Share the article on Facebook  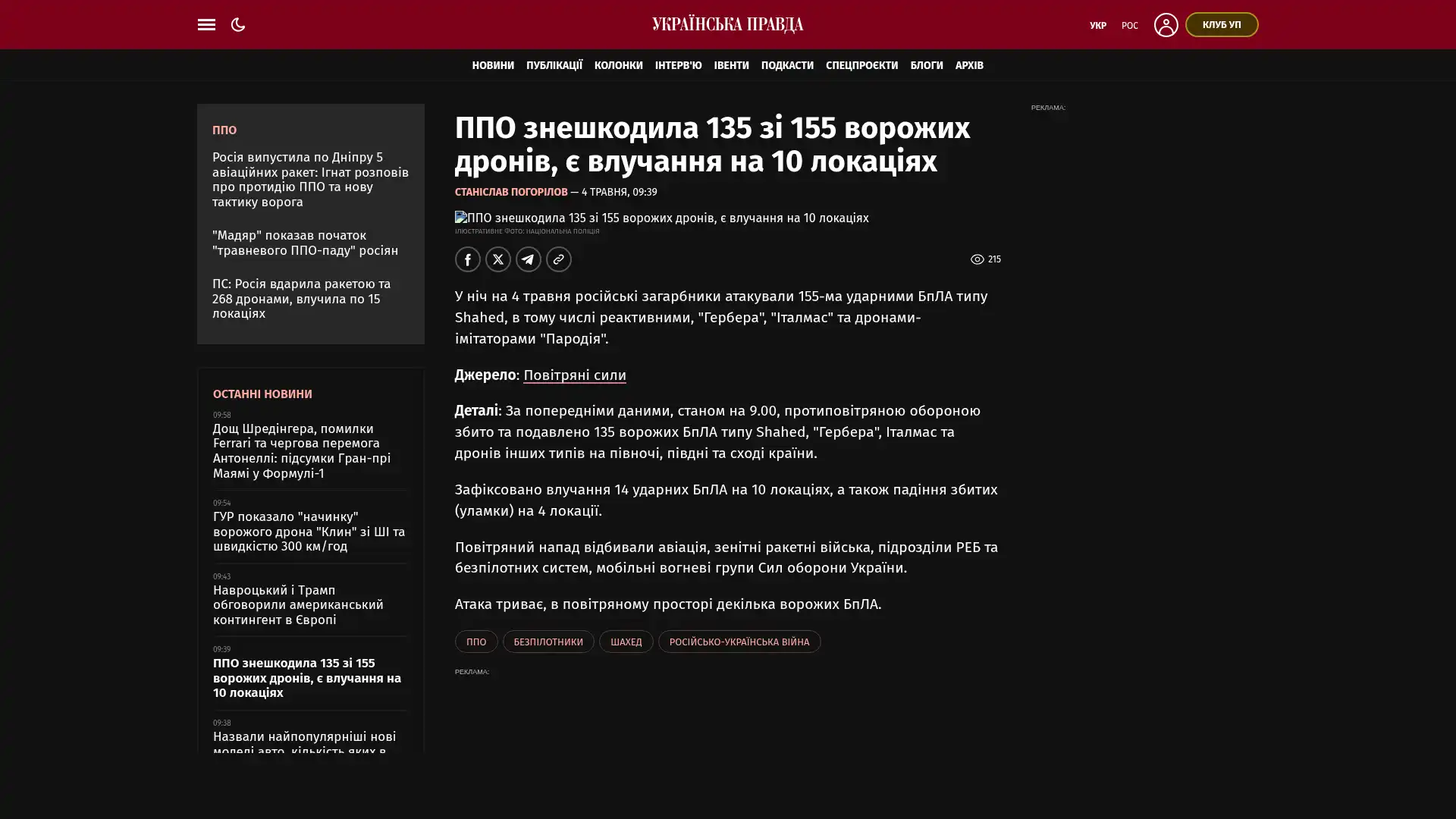pos(468,259)
